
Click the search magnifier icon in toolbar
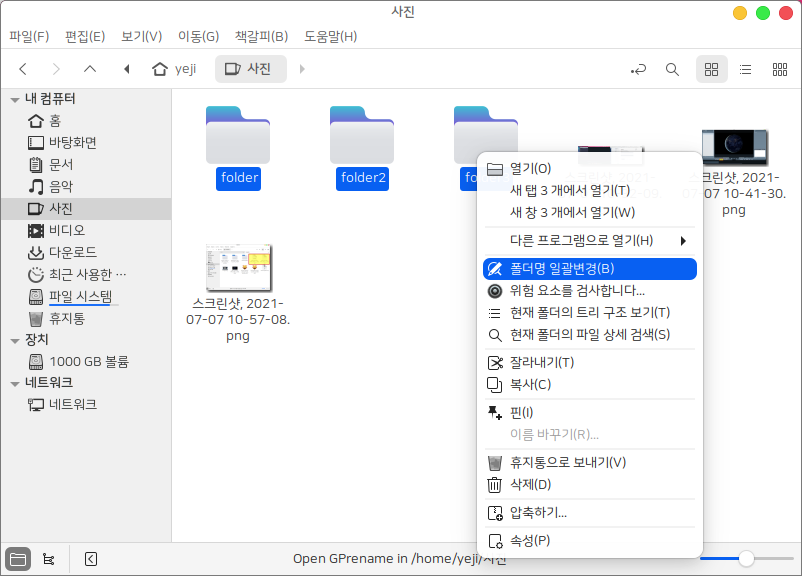672,69
